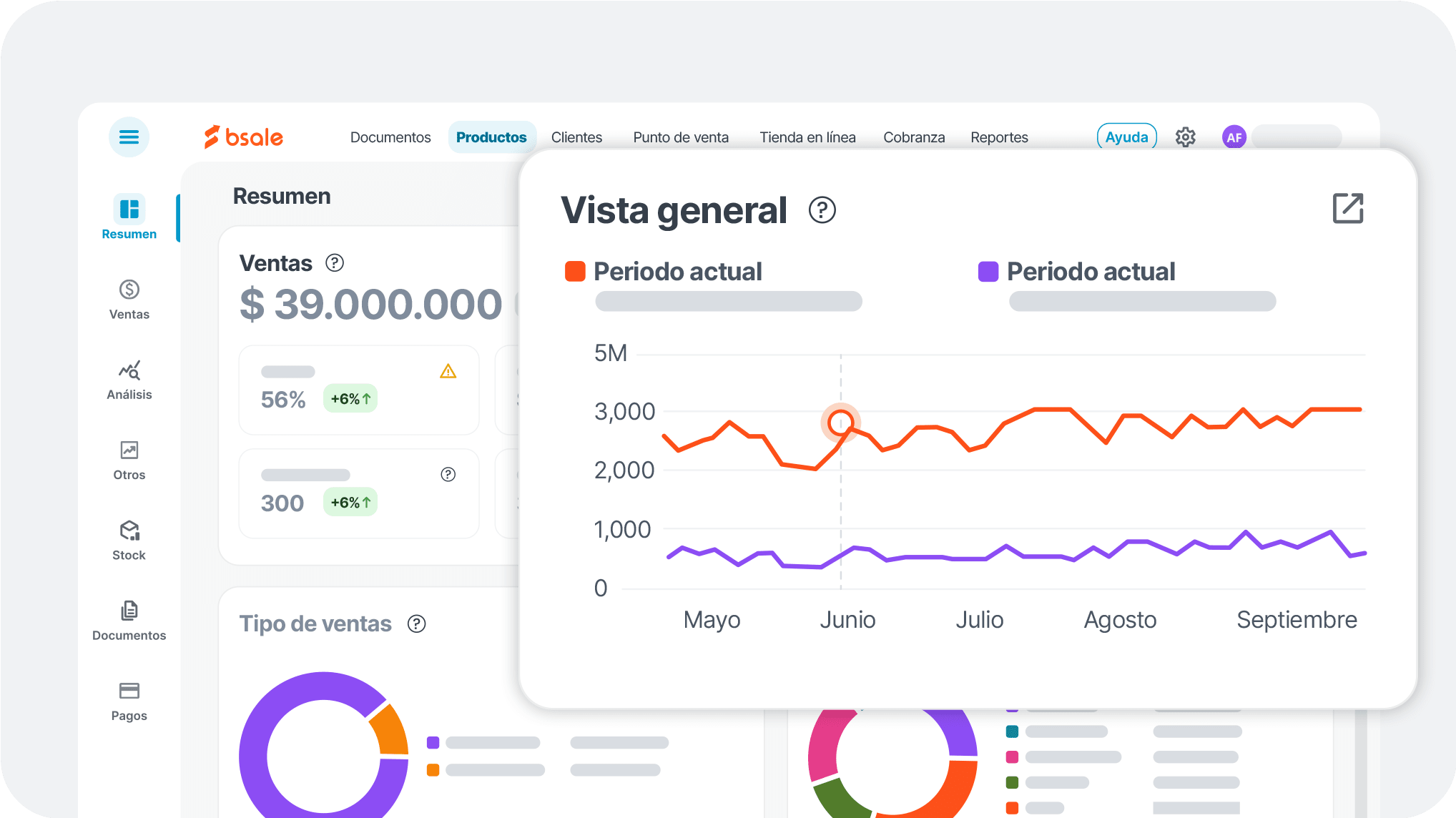Select the Documentos icon in the sidebar
This screenshot has height=818, width=1456.
coord(129,611)
